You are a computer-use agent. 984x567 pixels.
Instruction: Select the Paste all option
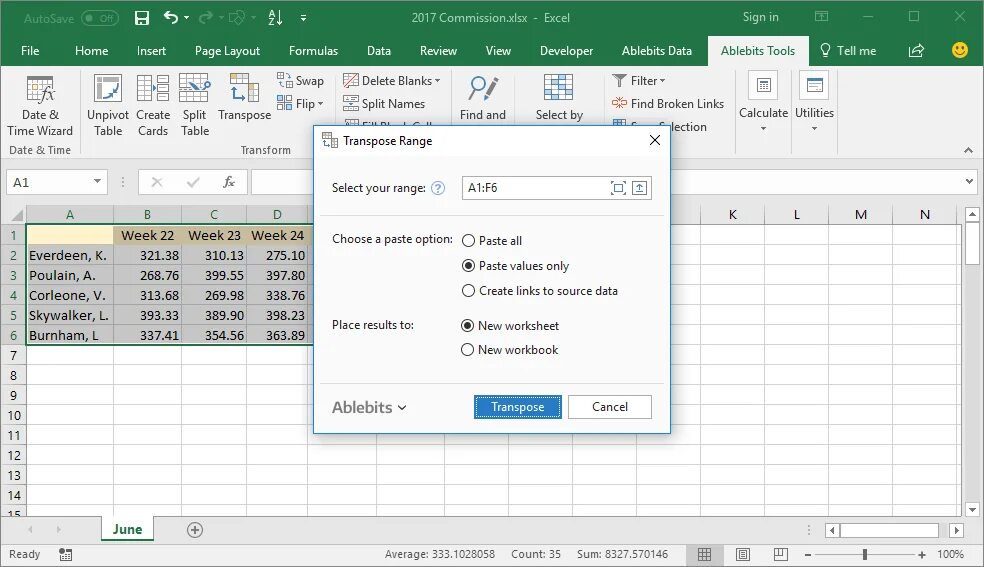492,241
